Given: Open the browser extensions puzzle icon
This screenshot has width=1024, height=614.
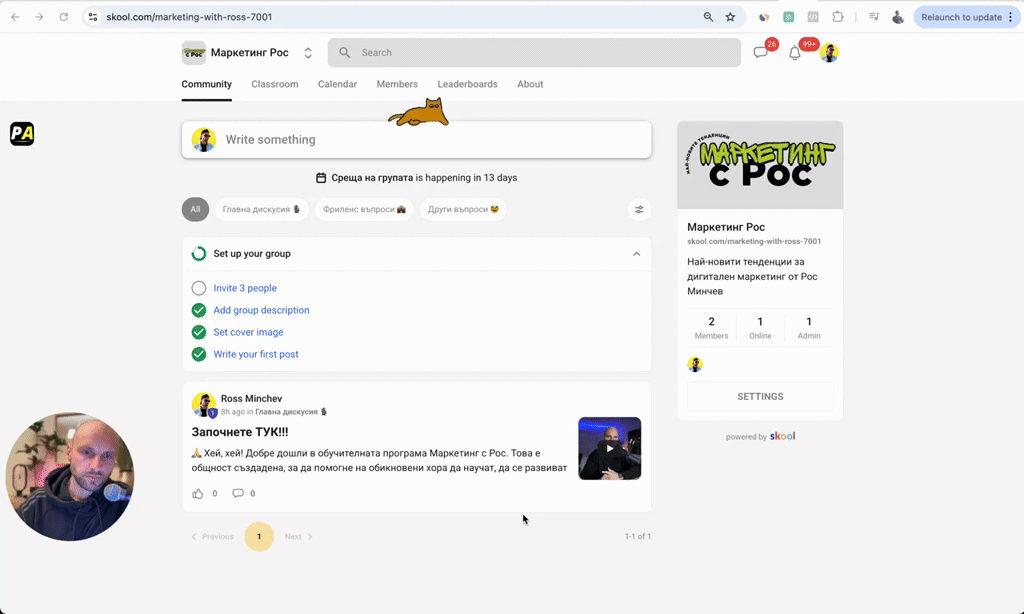Looking at the screenshot, I should [x=838, y=17].
